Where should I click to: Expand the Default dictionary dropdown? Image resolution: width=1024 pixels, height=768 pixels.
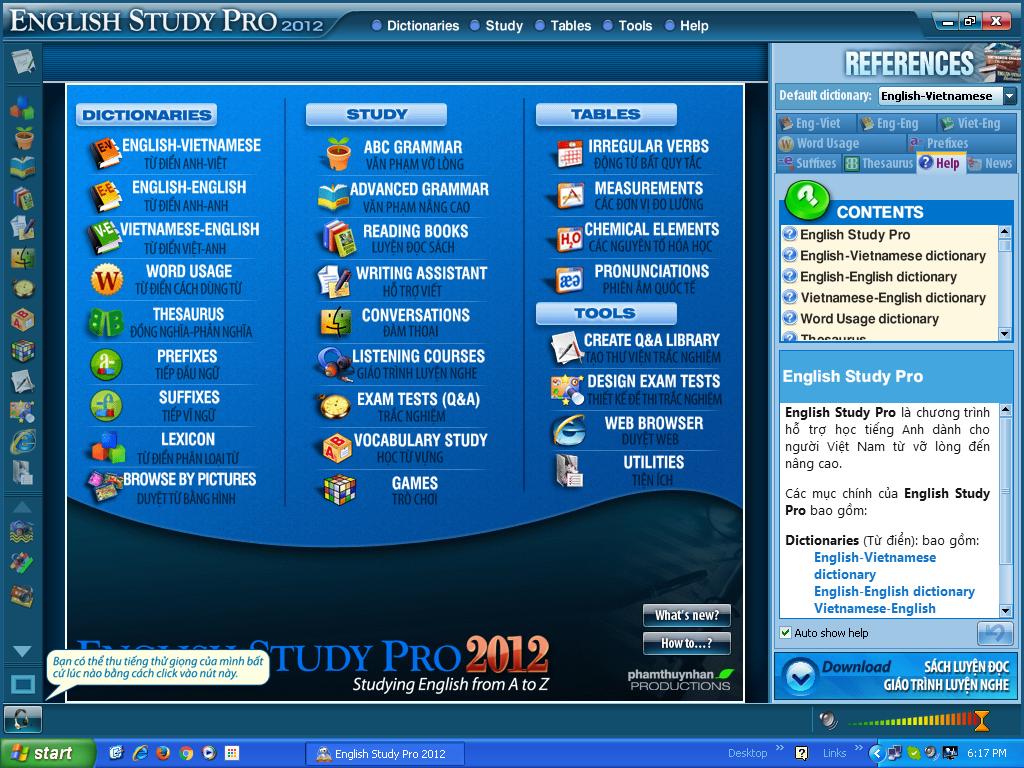[x=1010, y=96]
